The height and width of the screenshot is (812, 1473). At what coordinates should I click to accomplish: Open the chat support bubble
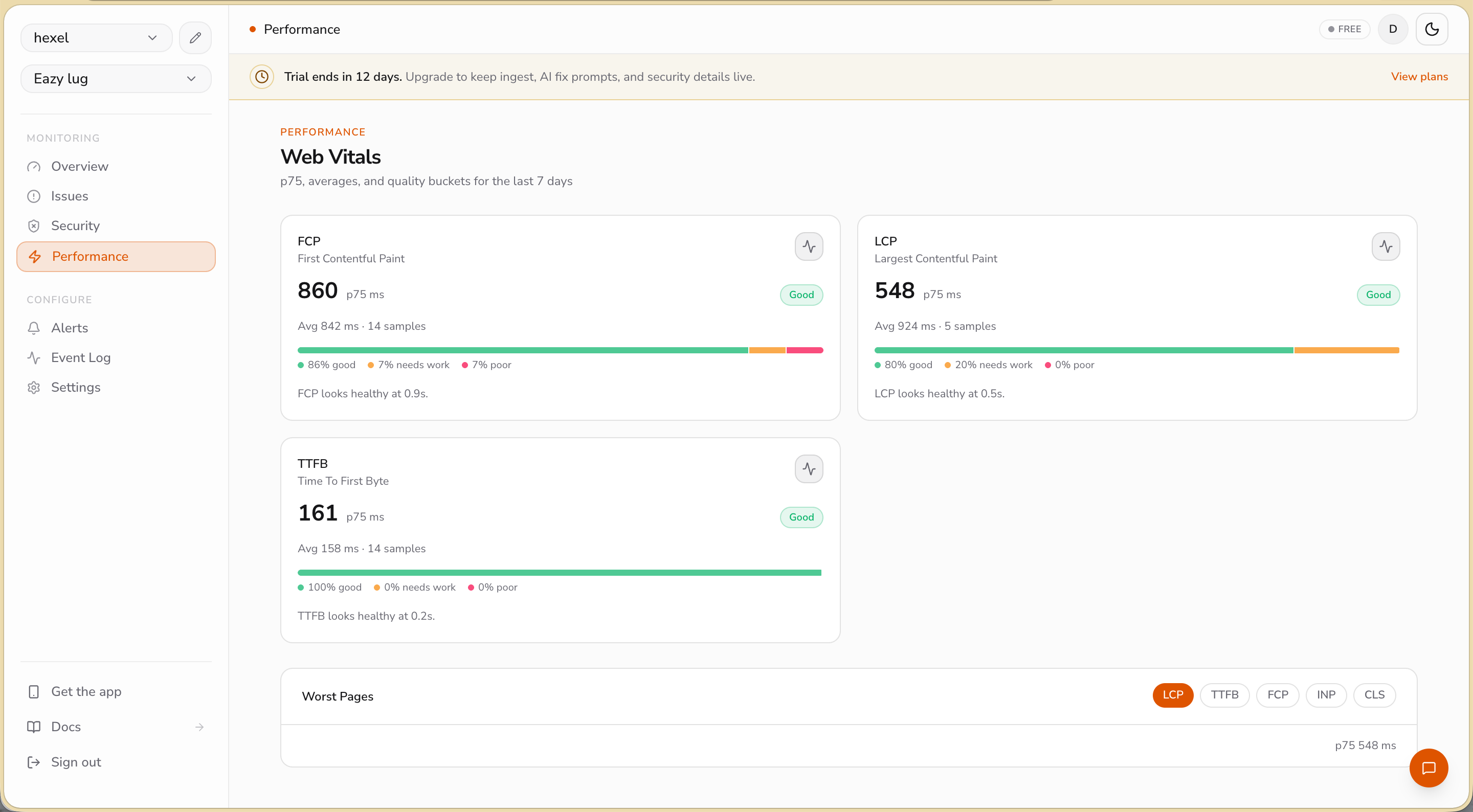(x=1429, y=768)
